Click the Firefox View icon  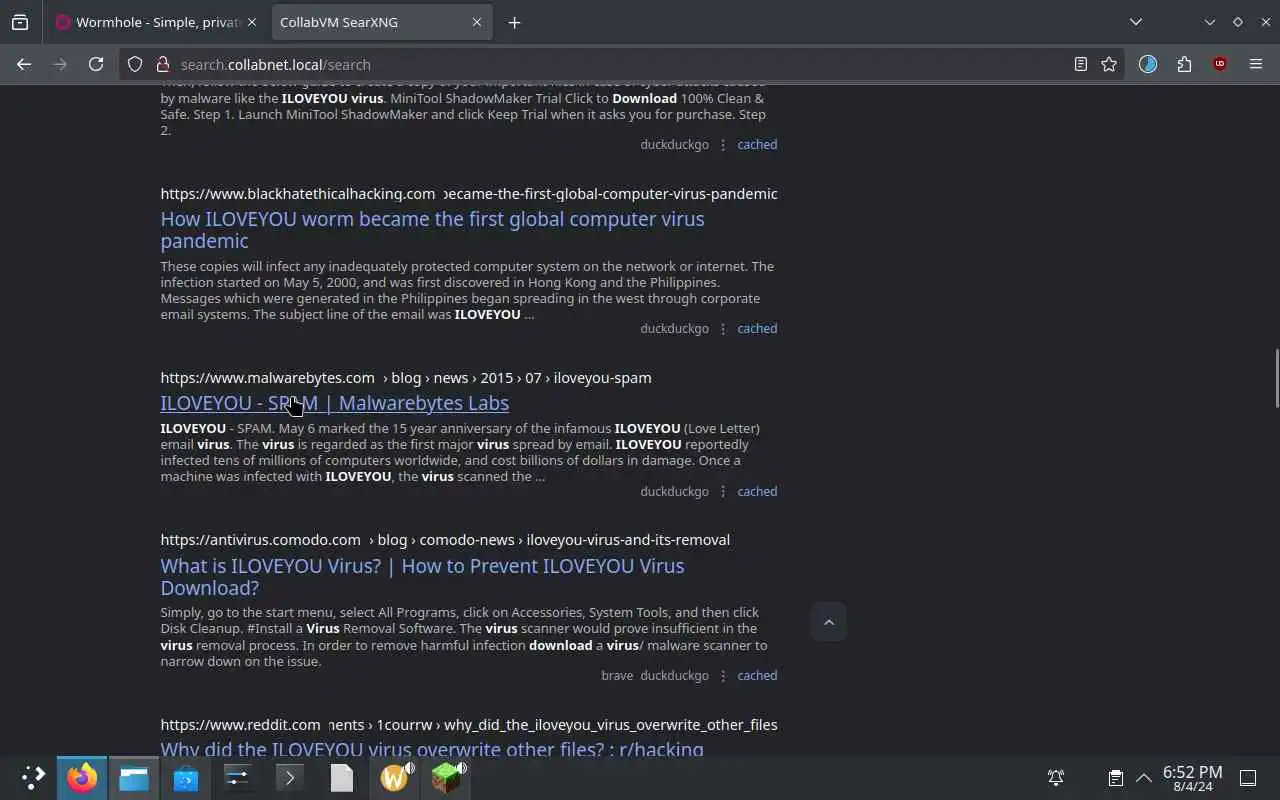[x=20, y=22]
